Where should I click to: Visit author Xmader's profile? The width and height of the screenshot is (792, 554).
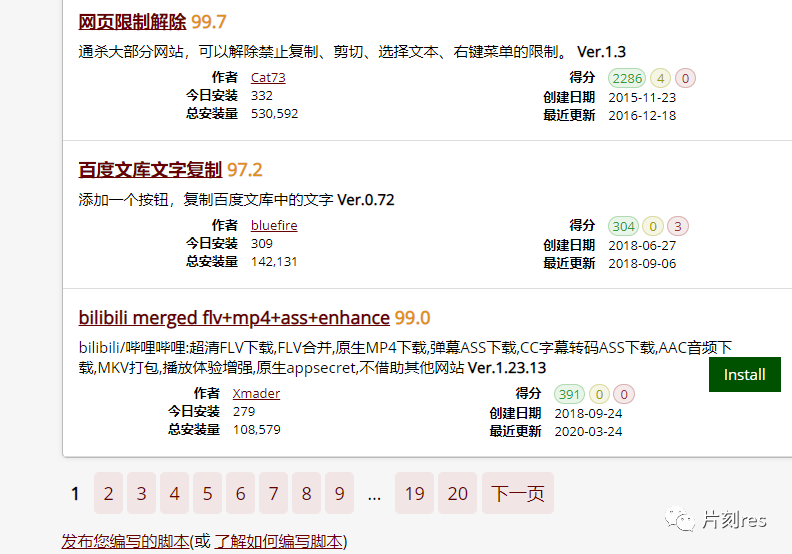256,393
